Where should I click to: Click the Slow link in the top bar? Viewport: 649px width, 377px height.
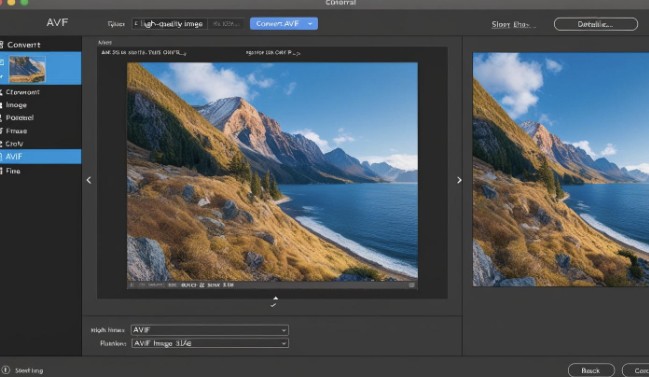point(513,24)
